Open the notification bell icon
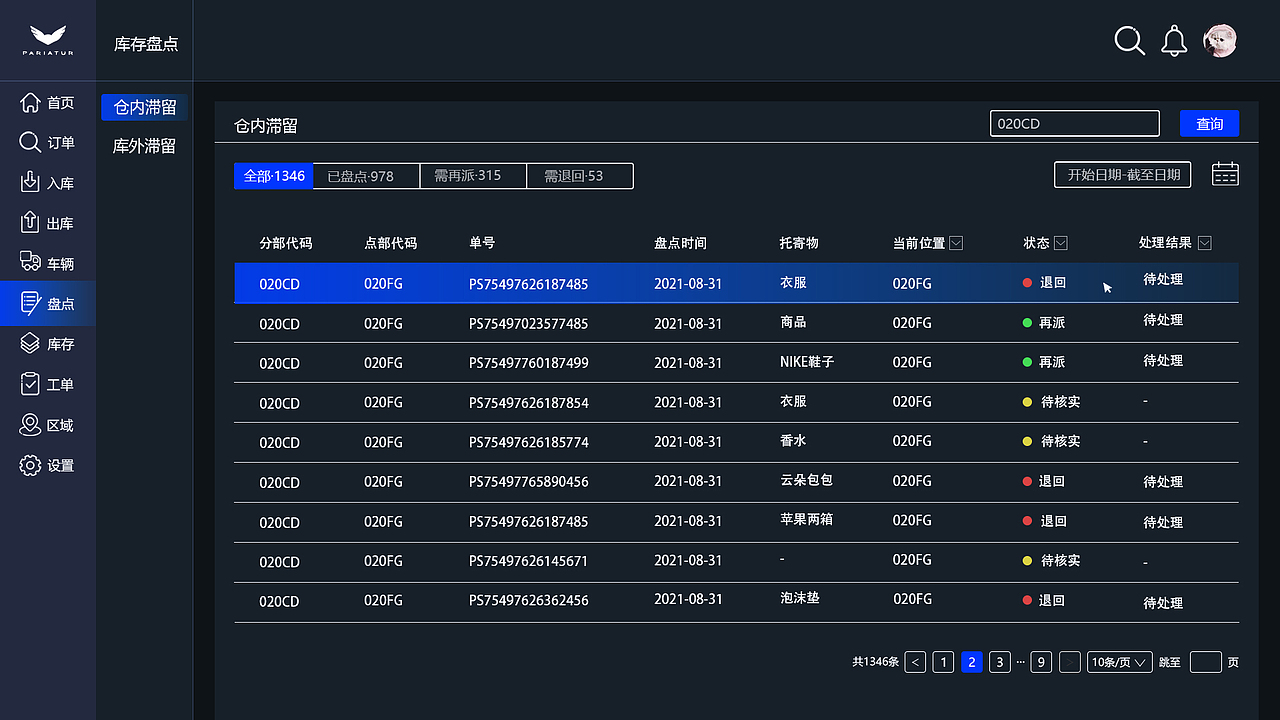The height and width of the screenshot is (720, 1280). (x=1173, y=40)
